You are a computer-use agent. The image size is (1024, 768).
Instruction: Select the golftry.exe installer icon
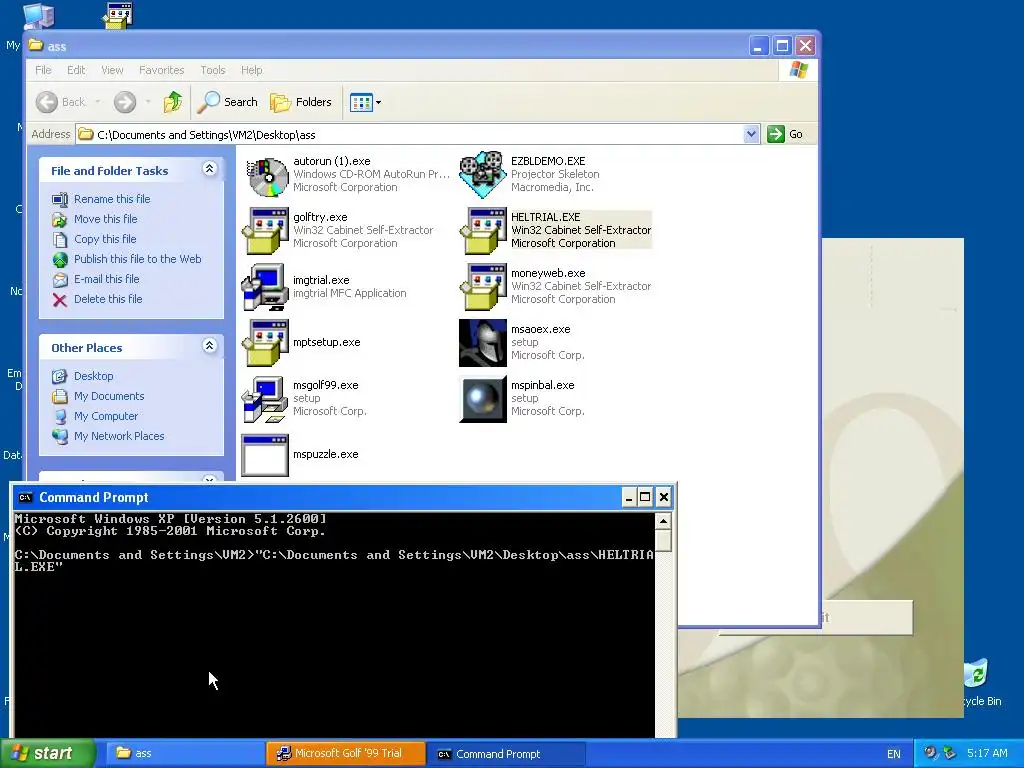coord(265,231)
